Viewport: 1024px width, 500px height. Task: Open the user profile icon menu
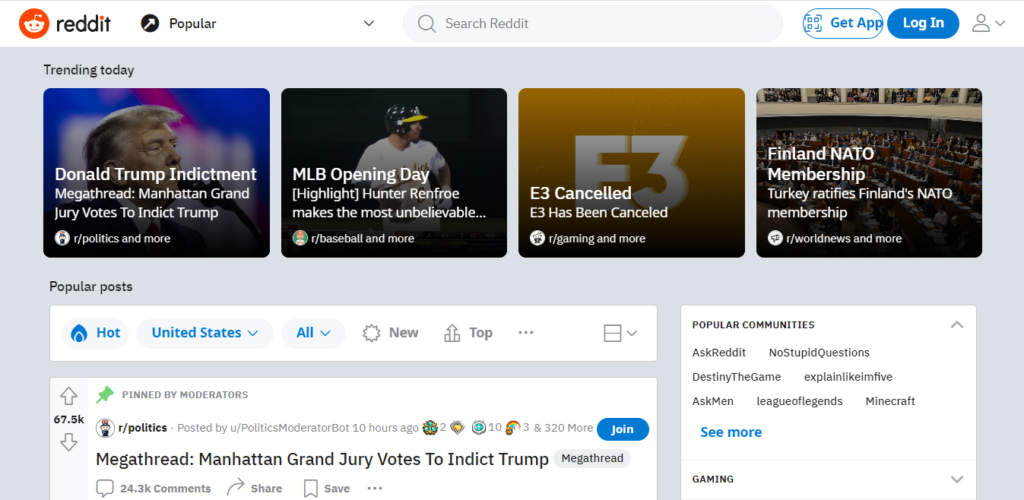pyautogui.click(x=981, y=23)
